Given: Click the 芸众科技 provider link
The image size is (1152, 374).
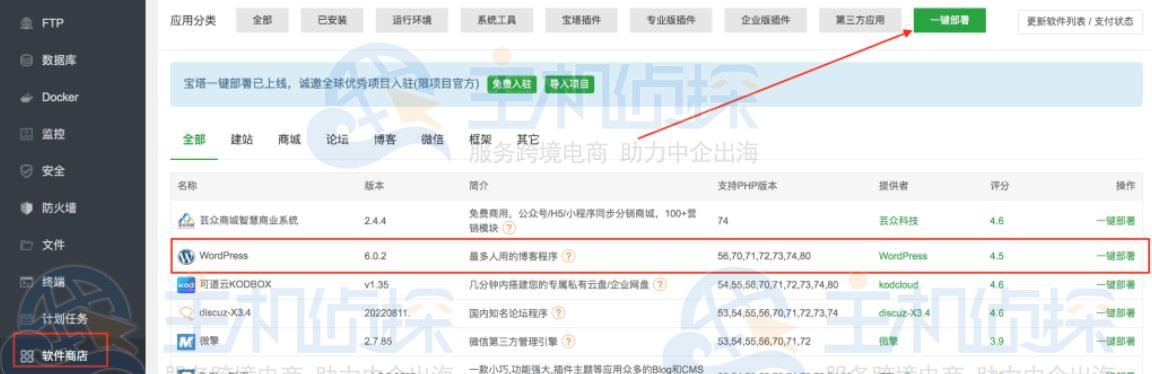Looking at the screenshot, I should point(899,220).
